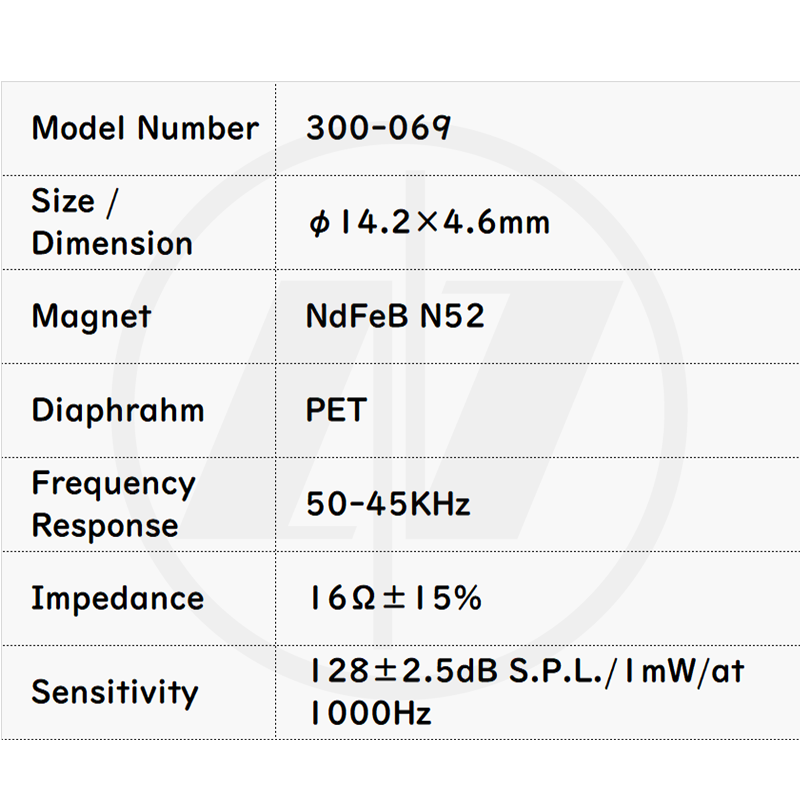Select the 50-45KHz frequency value
Image resolution: width=800 pixels, height=800 pixels.
coord(388,504)
